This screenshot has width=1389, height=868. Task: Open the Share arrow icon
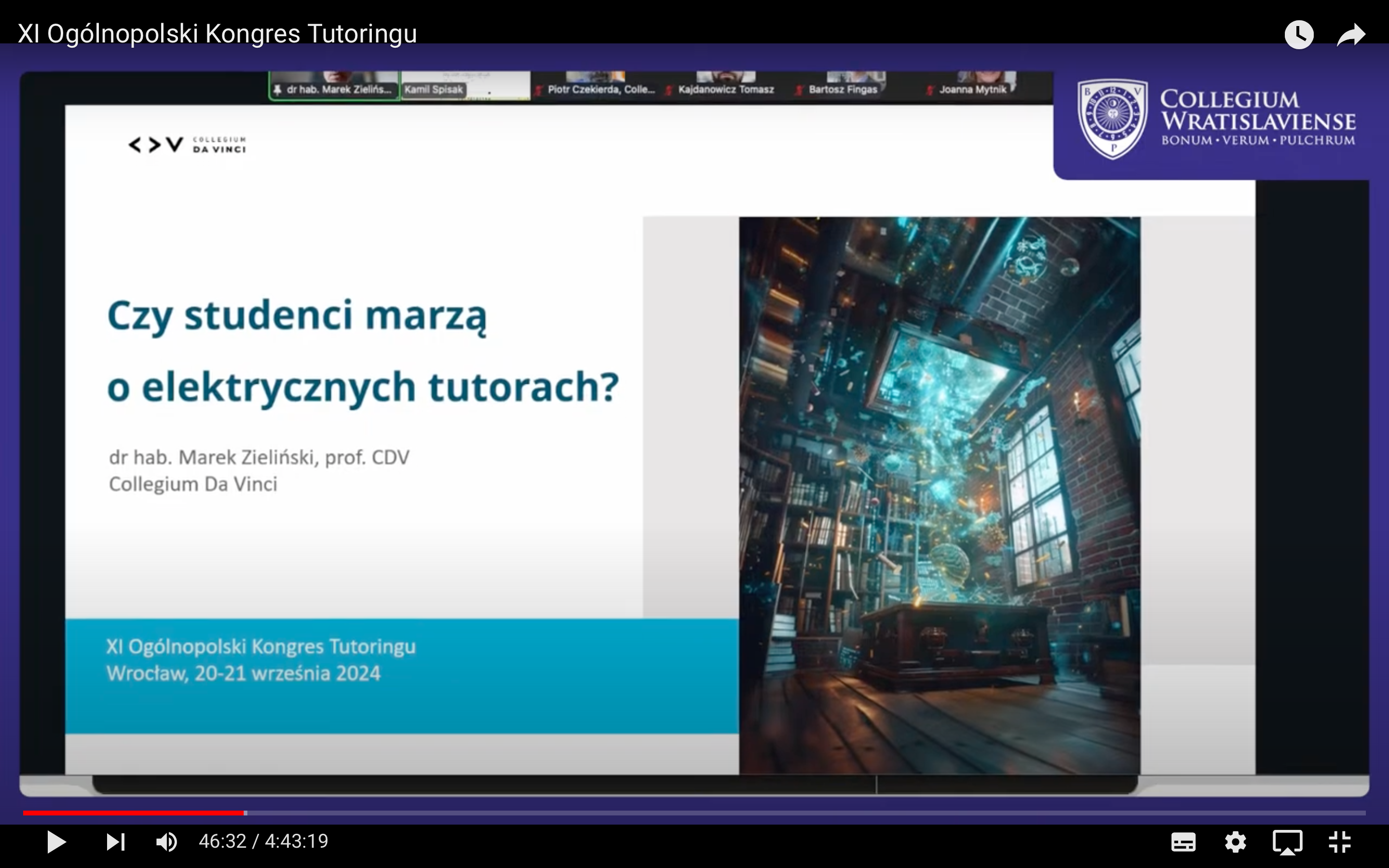[x=1350, y=35]
